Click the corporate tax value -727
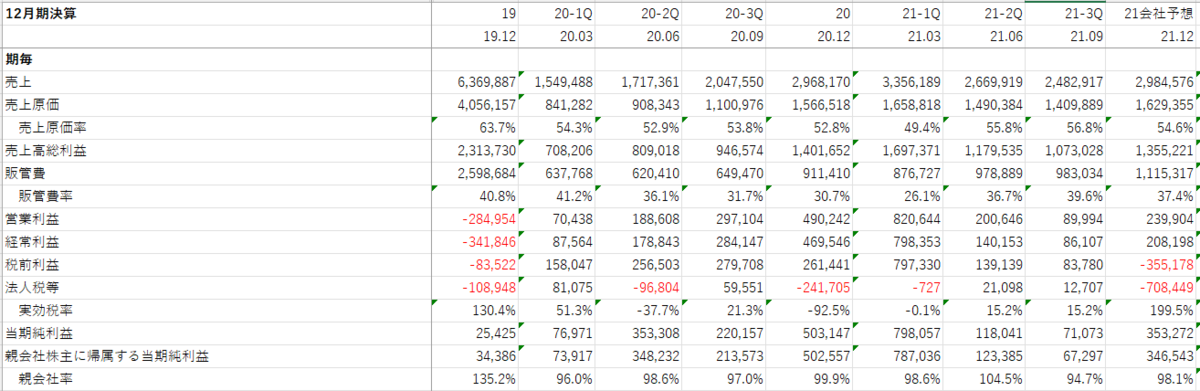This screenshot has height=391, width=1200. tap(927, 287)
